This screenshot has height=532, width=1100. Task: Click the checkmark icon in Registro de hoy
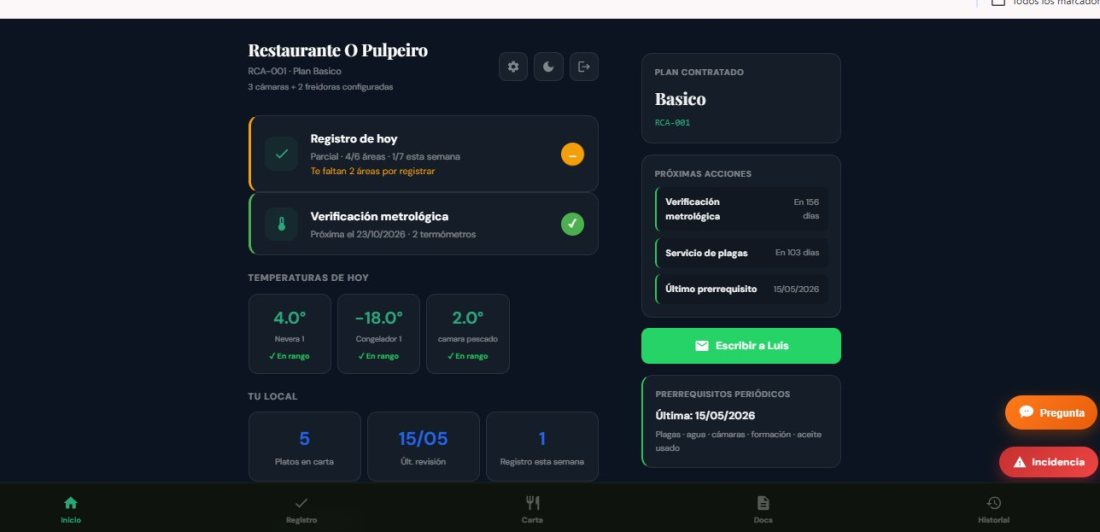point(281,154)
